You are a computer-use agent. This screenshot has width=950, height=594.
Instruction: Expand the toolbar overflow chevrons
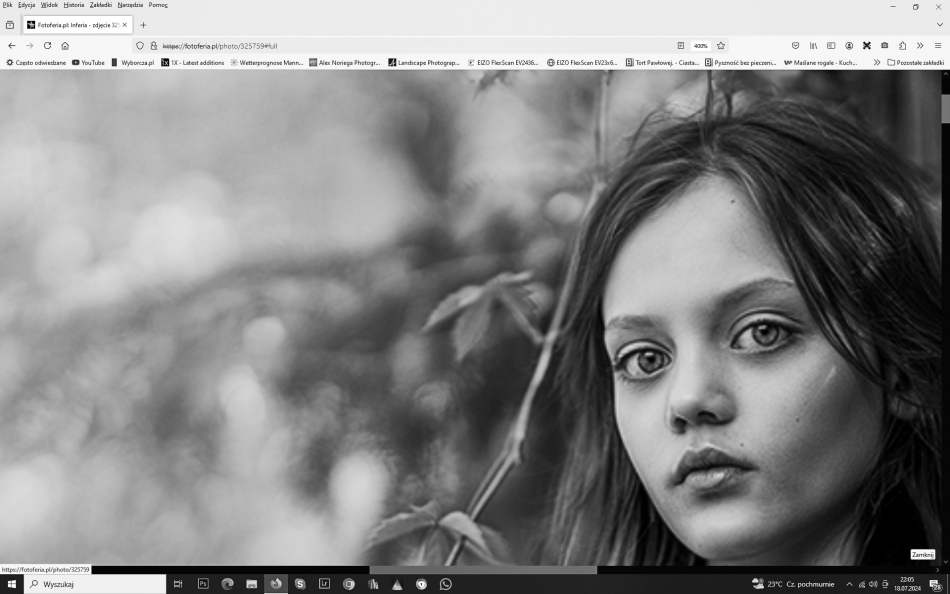pyautogui.click(x=920, y=45)
